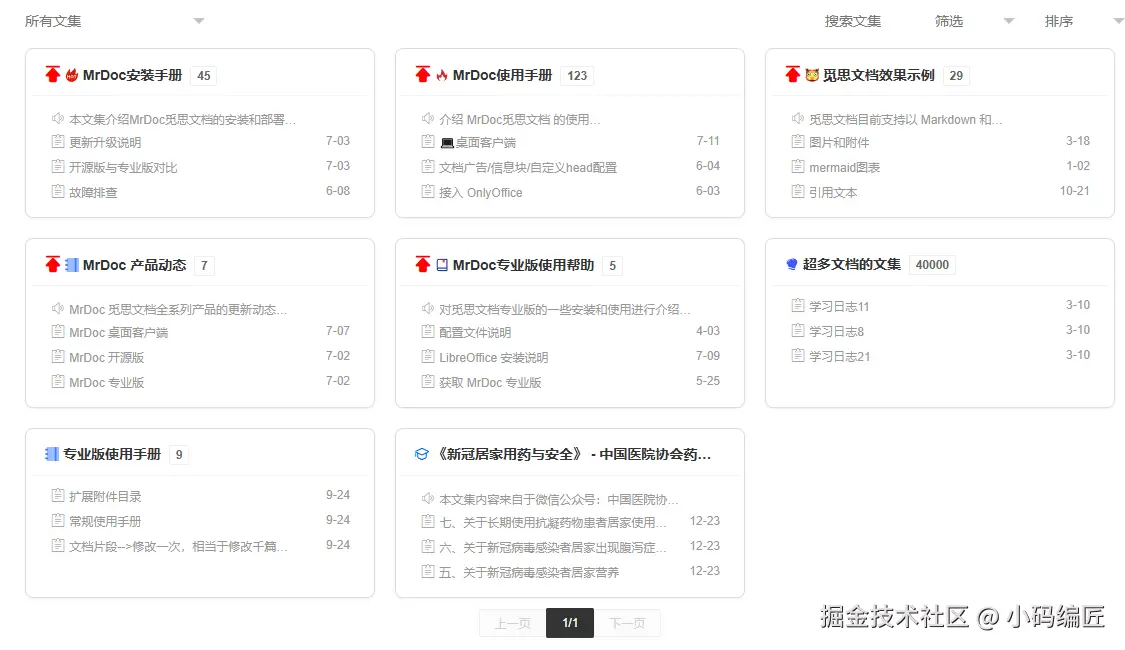
Task: Click speaker icon next to 本文集介绍MrDoc觅思文档
Action: (x=57, y=118)
